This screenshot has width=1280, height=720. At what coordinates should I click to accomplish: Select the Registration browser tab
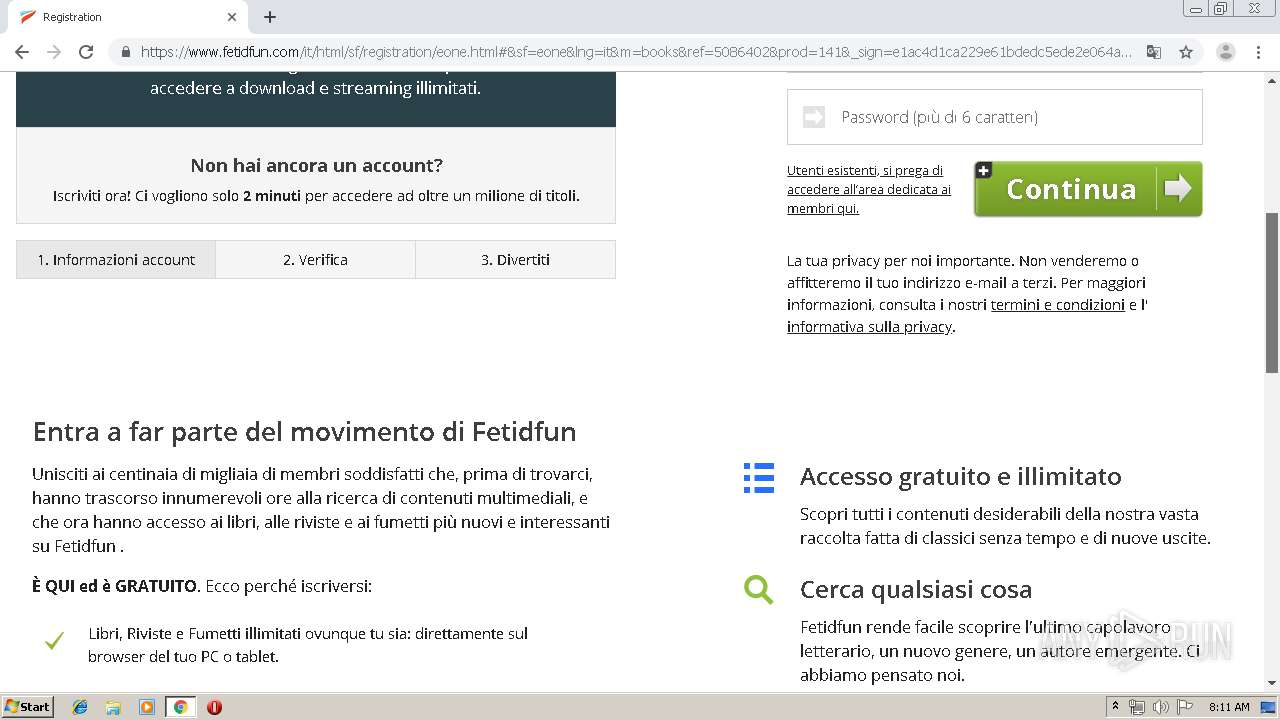pos(128,17)
